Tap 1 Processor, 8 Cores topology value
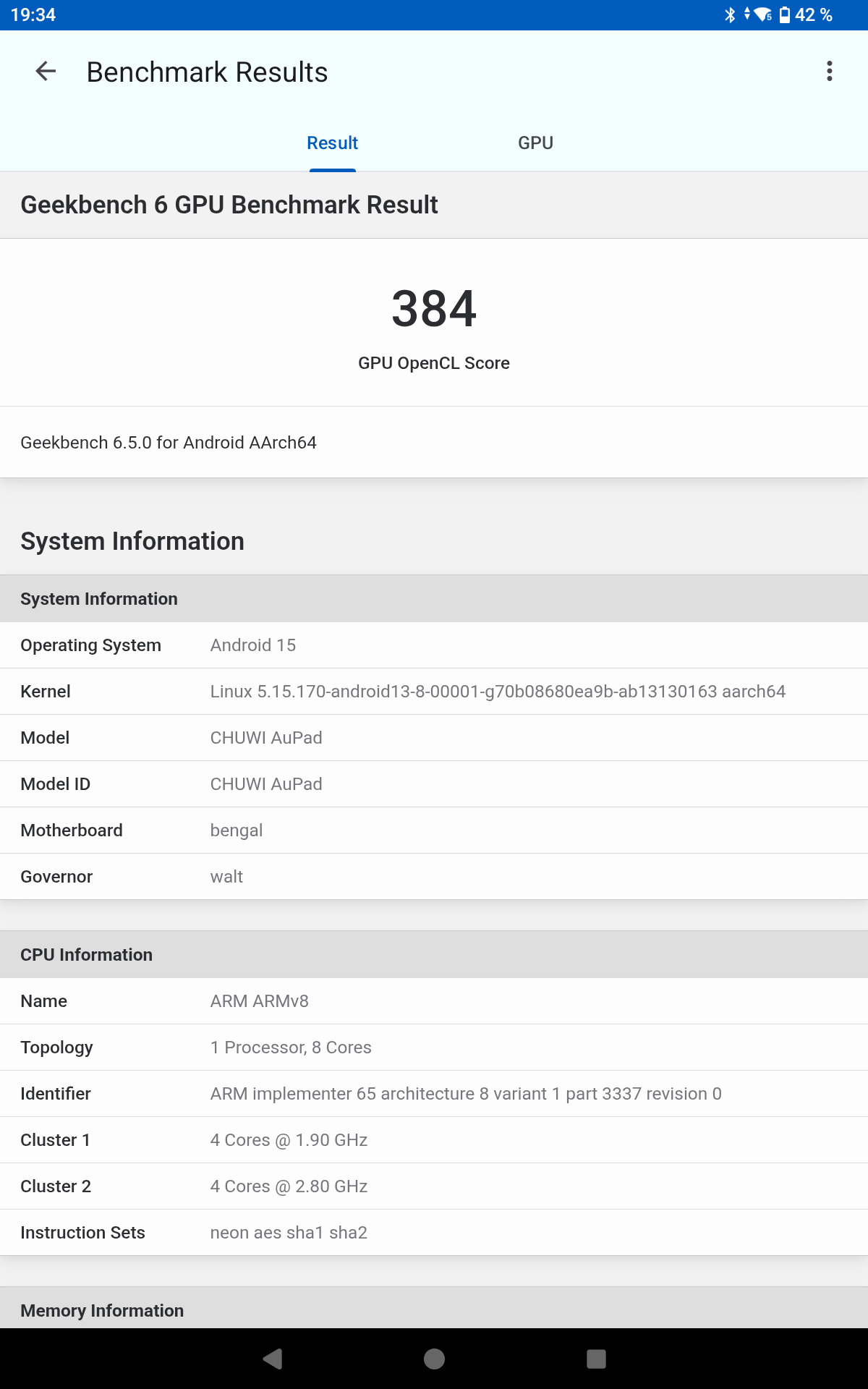 291,1048
